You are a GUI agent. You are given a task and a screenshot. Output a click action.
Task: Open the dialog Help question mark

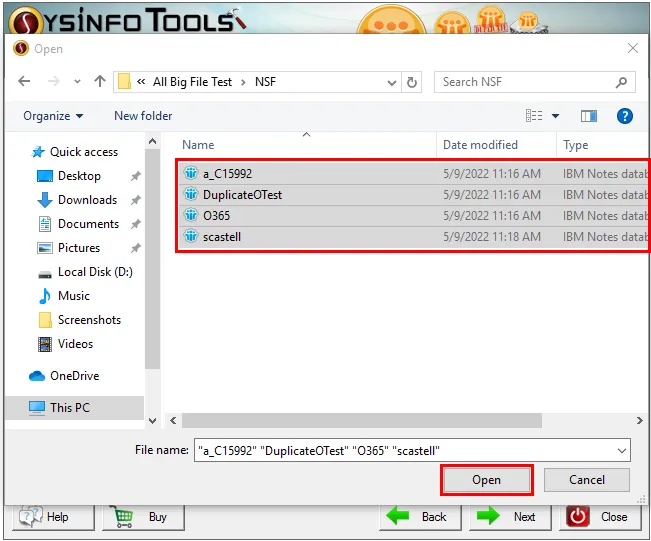[625, 116]
